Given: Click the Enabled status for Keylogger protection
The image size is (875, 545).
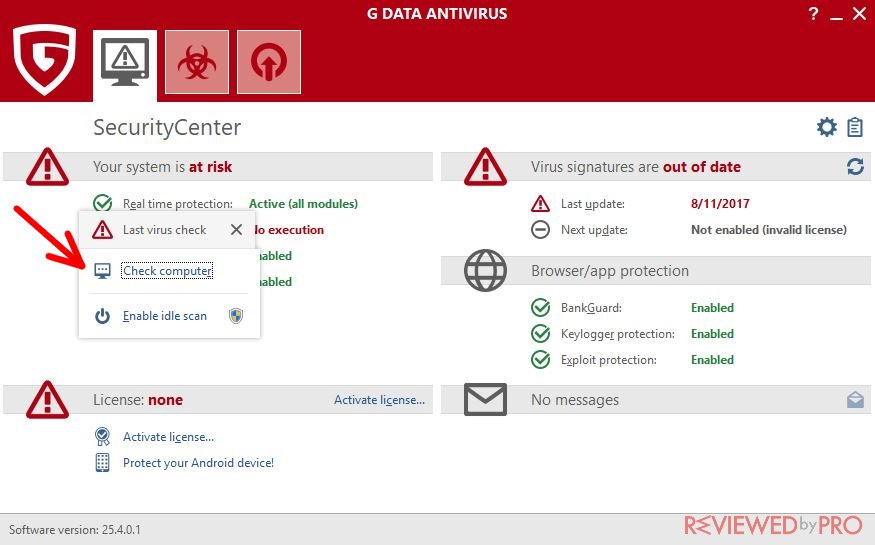Looking at the screenshot, I should click(712, 334).
